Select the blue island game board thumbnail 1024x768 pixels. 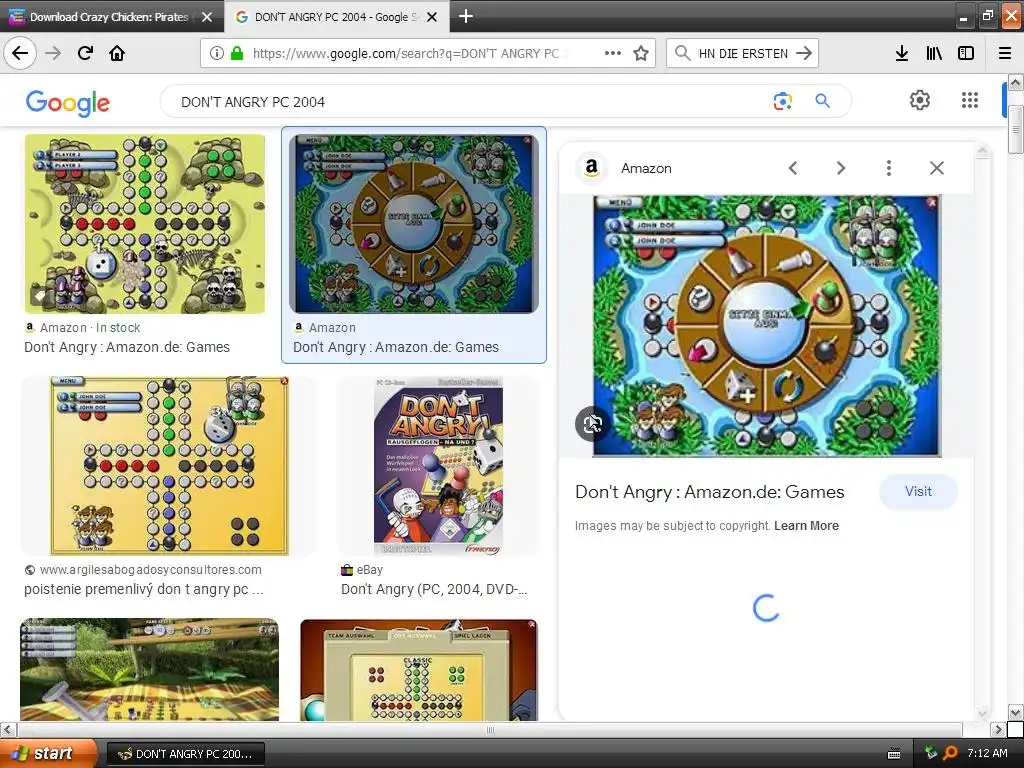(x=414, y=224)
